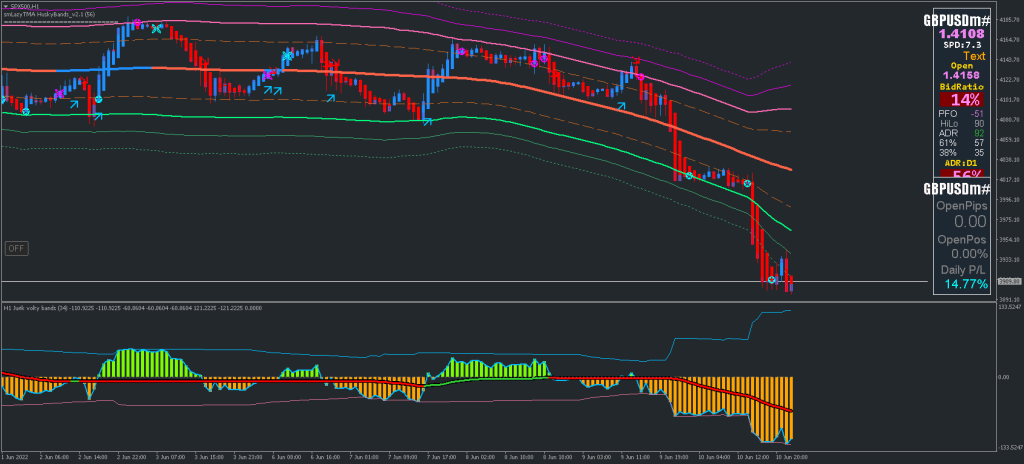The image size is (1024, 464).
Task: Click the lower GBPUSDm# panel header
Action: point(956,188)
